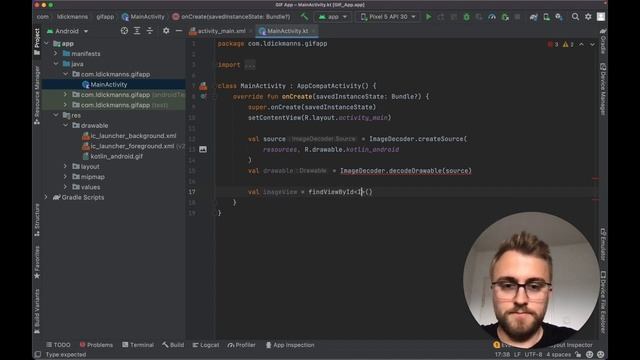Click the error count indicator in editor

pos(553,44)
